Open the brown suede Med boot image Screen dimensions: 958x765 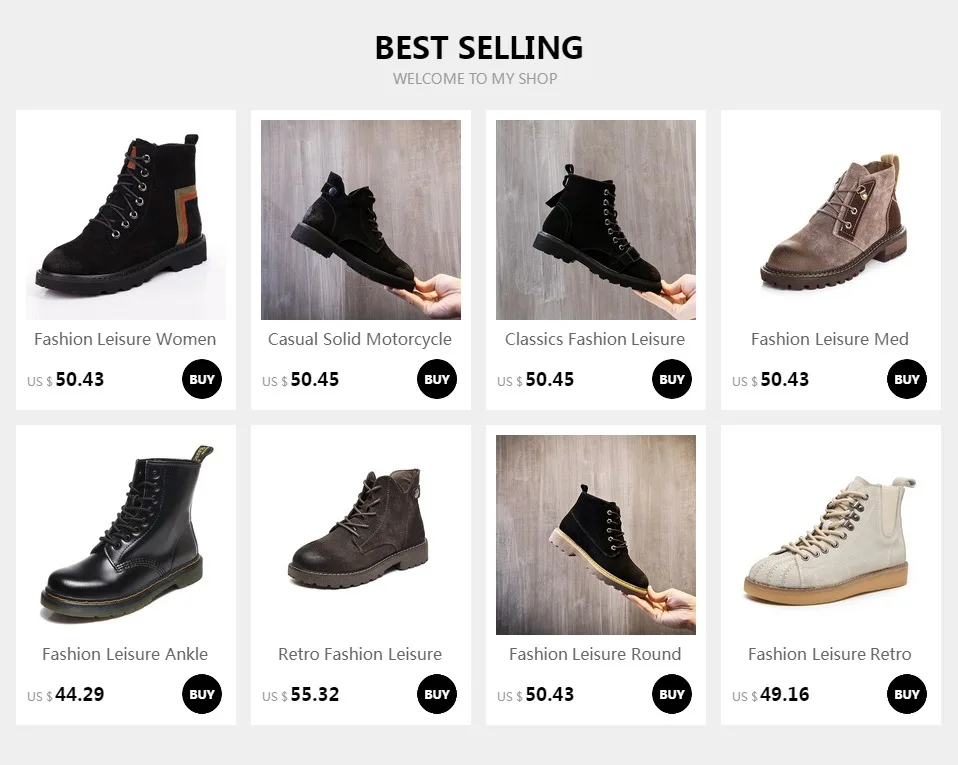click(831, 219)
